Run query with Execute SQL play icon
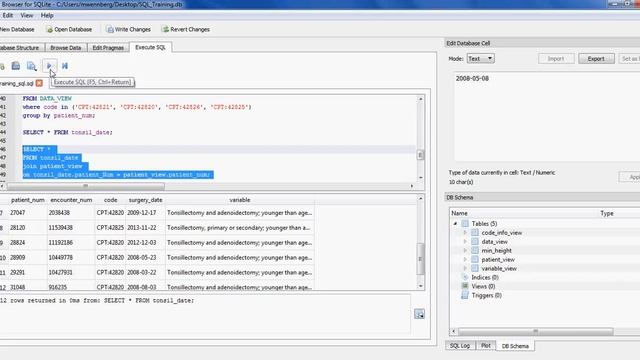The image size is (640, 360). (x=49, y=66)
